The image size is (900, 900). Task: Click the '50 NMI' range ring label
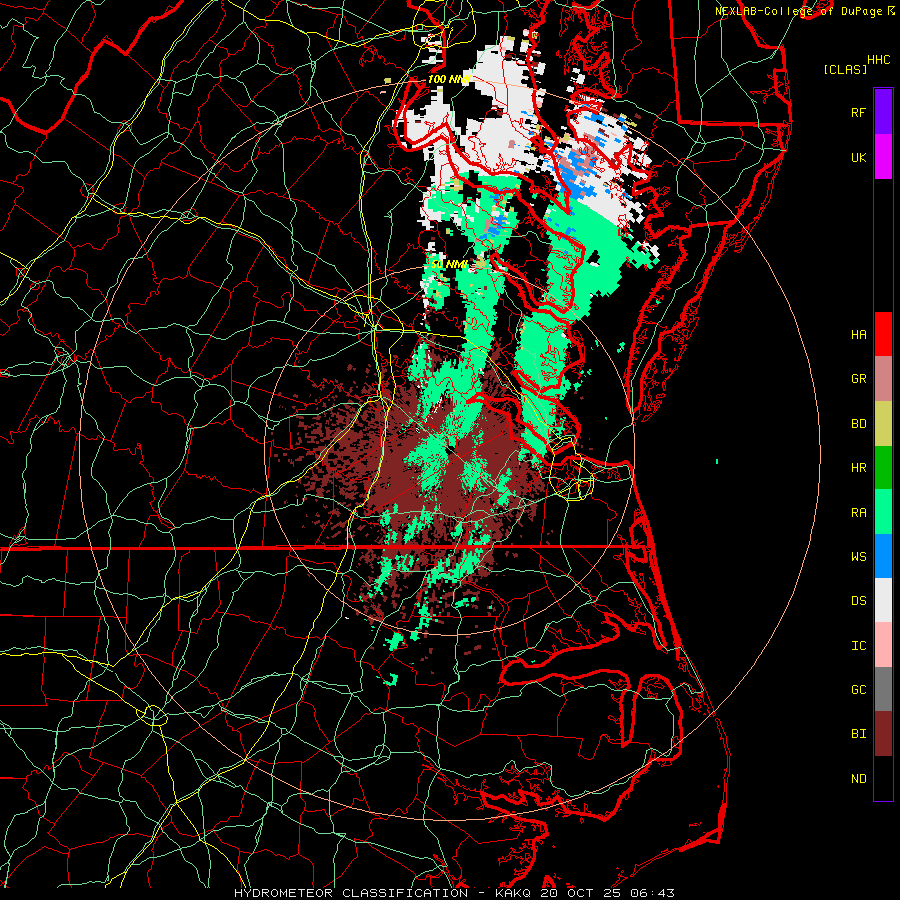pyautogui.click(x=449, y=264)
